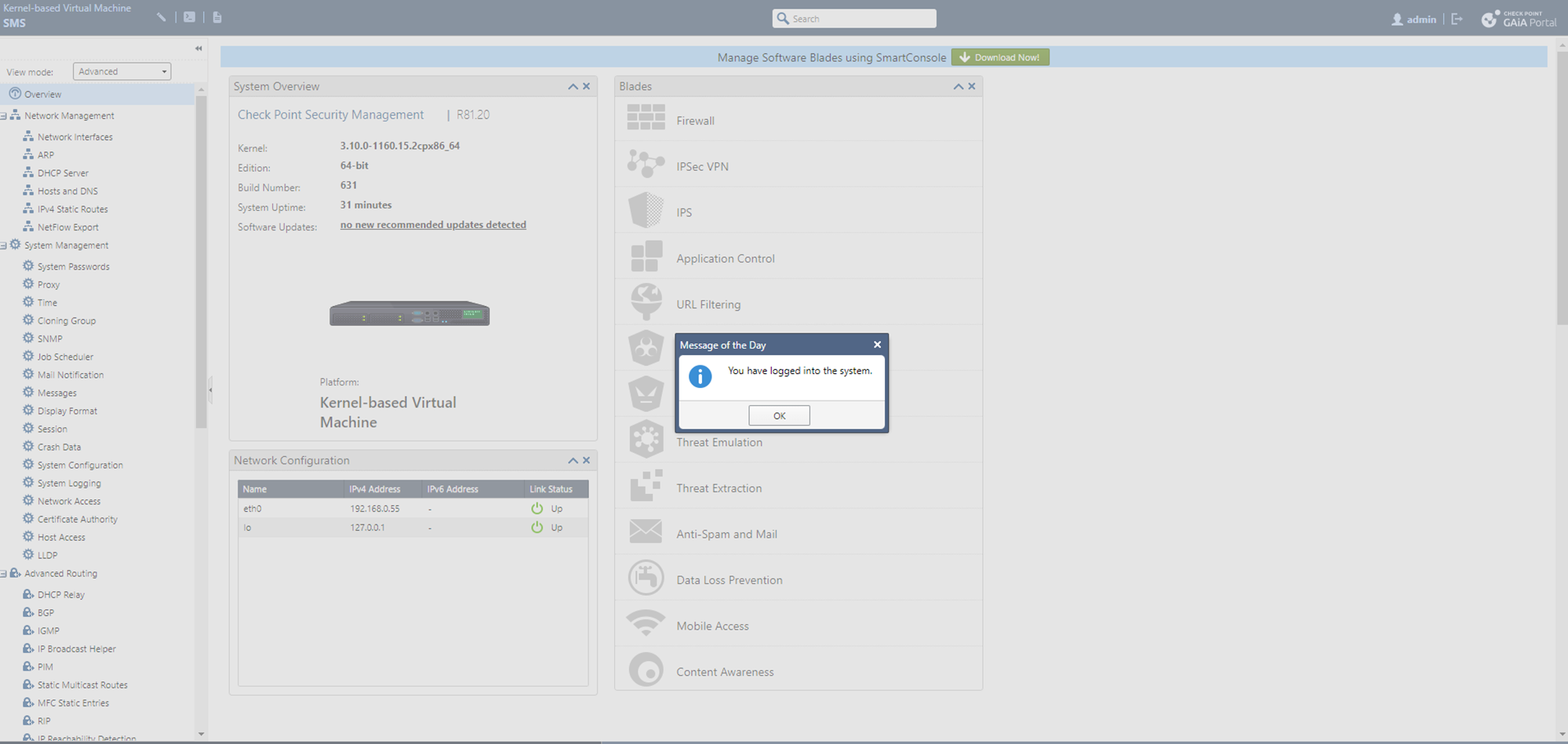Open the terminal console icon in header

189,17
